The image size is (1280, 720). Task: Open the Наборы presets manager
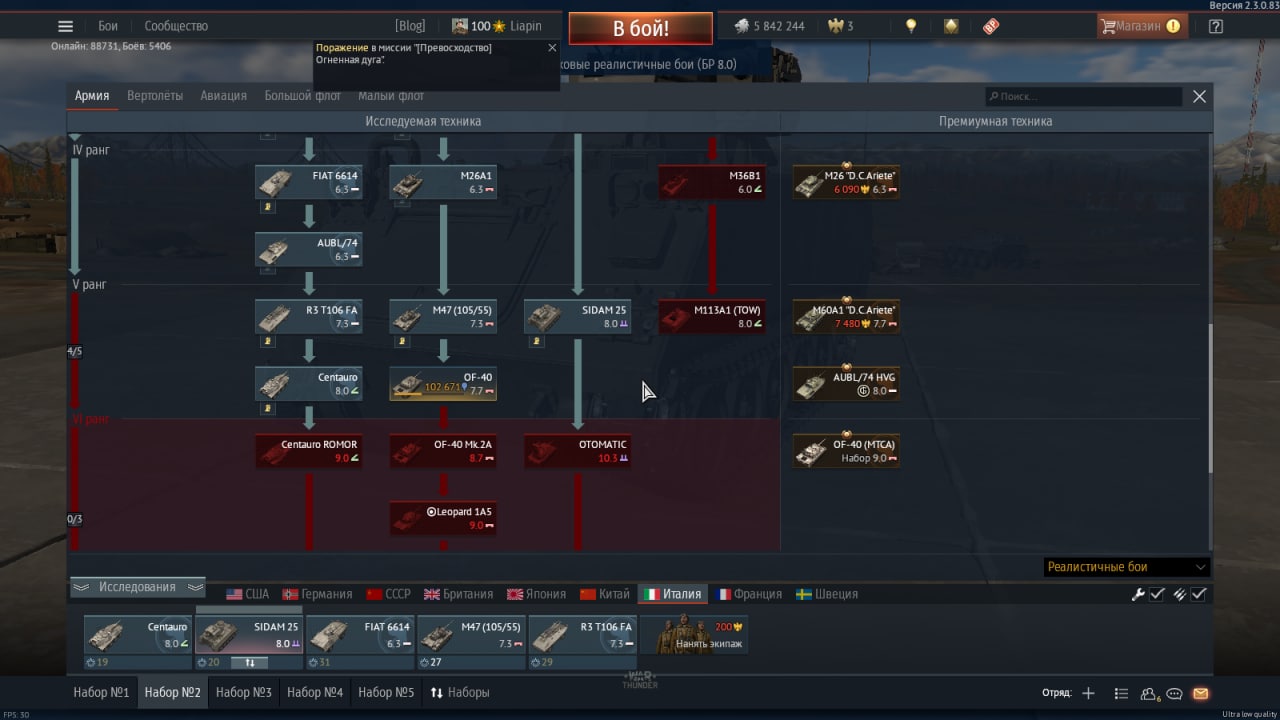click(459, 692)
